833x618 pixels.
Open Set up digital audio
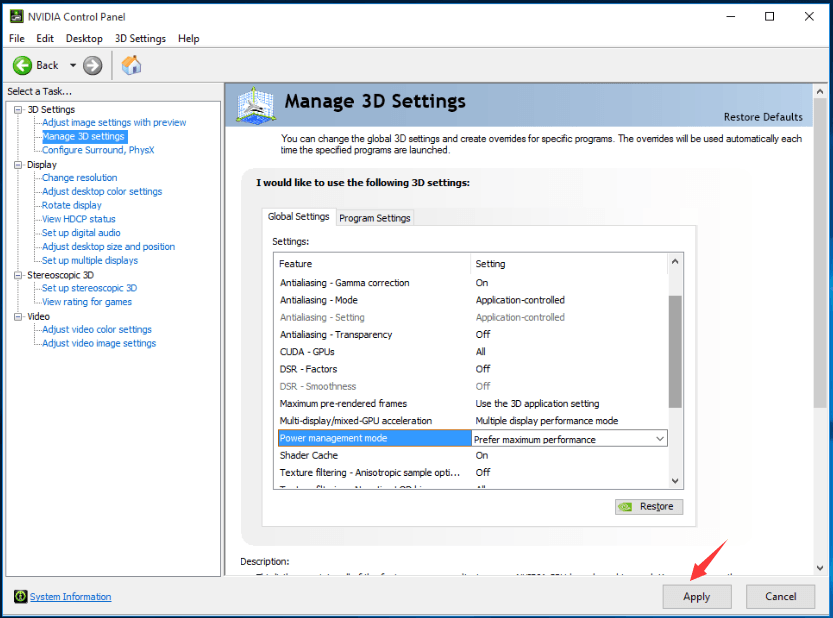coord(81,233)
